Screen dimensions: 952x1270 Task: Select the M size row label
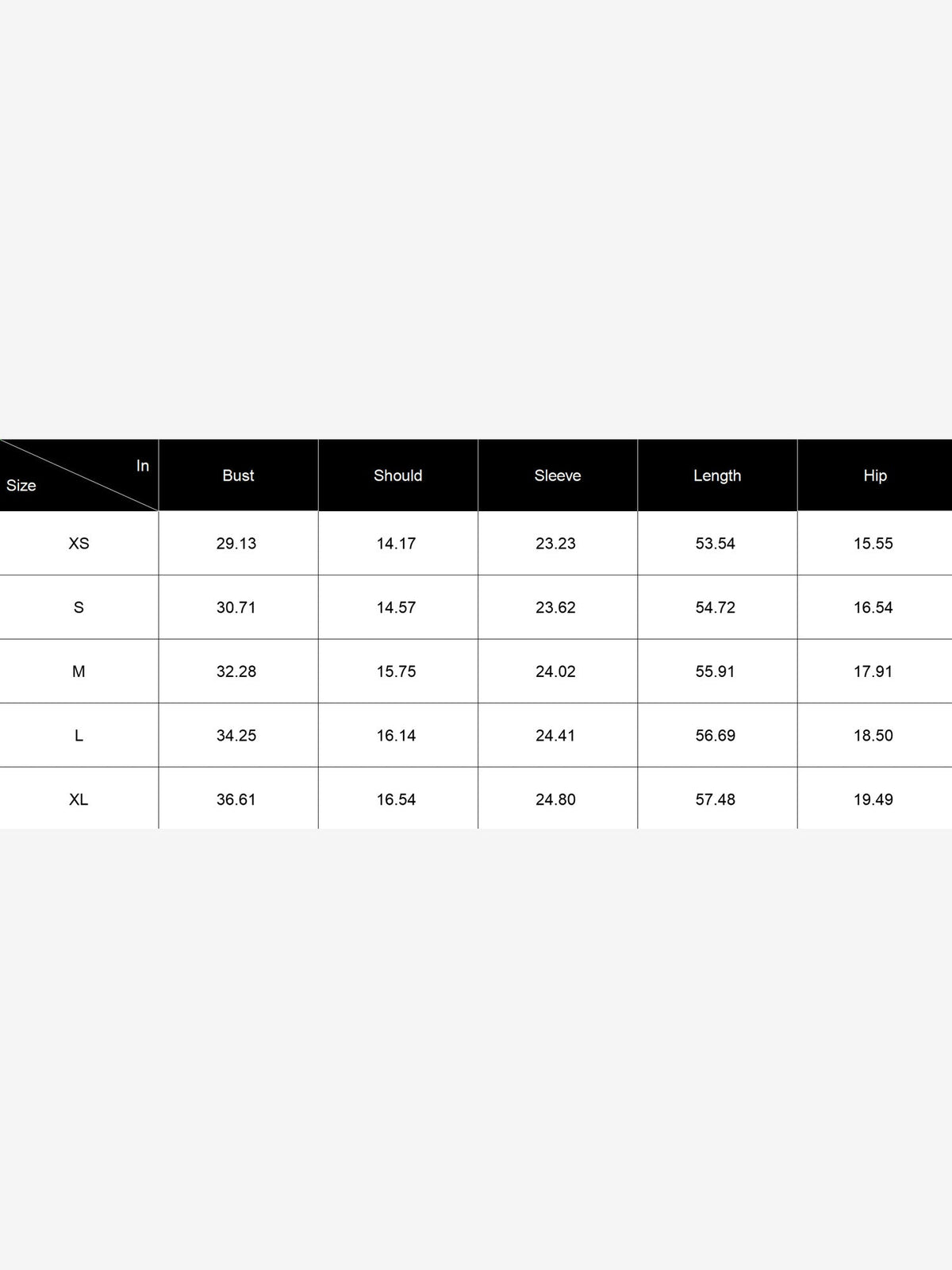(x=79, y=672)
